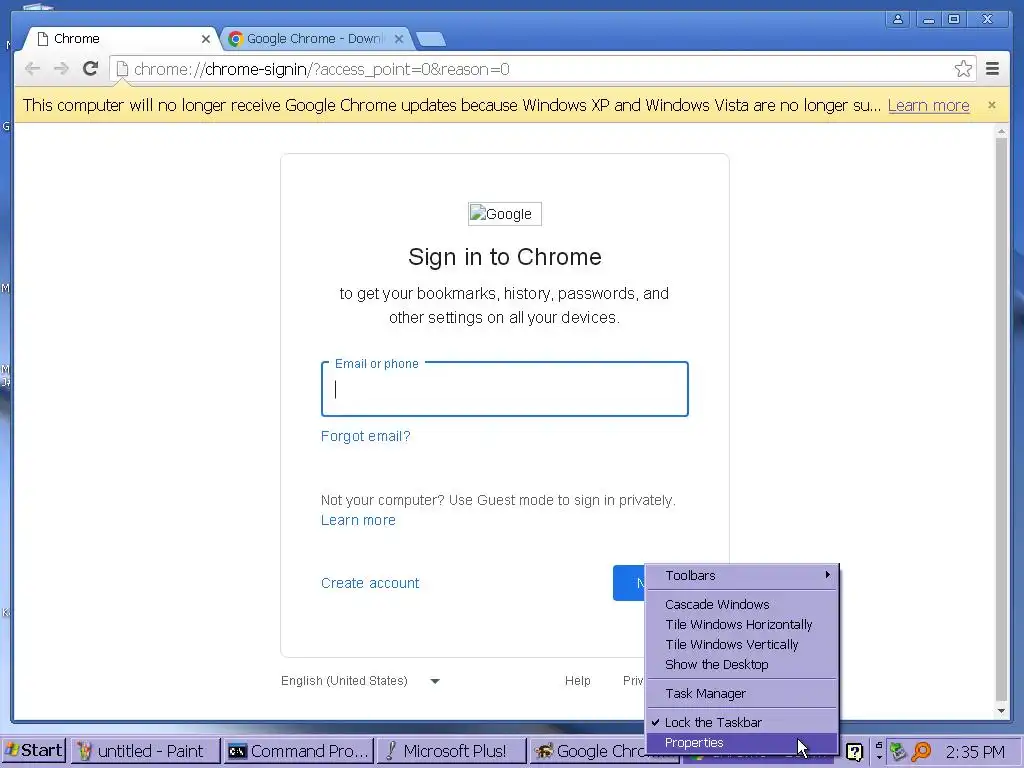1024x768 pixels.
Task: Bookmark this page with the star icon
Action: (x=963, y=69)
